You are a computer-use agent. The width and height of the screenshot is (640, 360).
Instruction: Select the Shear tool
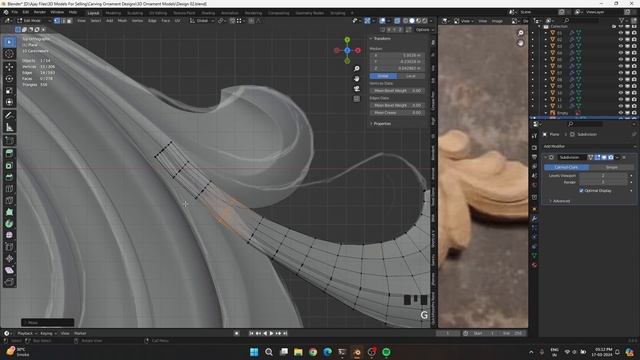[x=9, y=270]
